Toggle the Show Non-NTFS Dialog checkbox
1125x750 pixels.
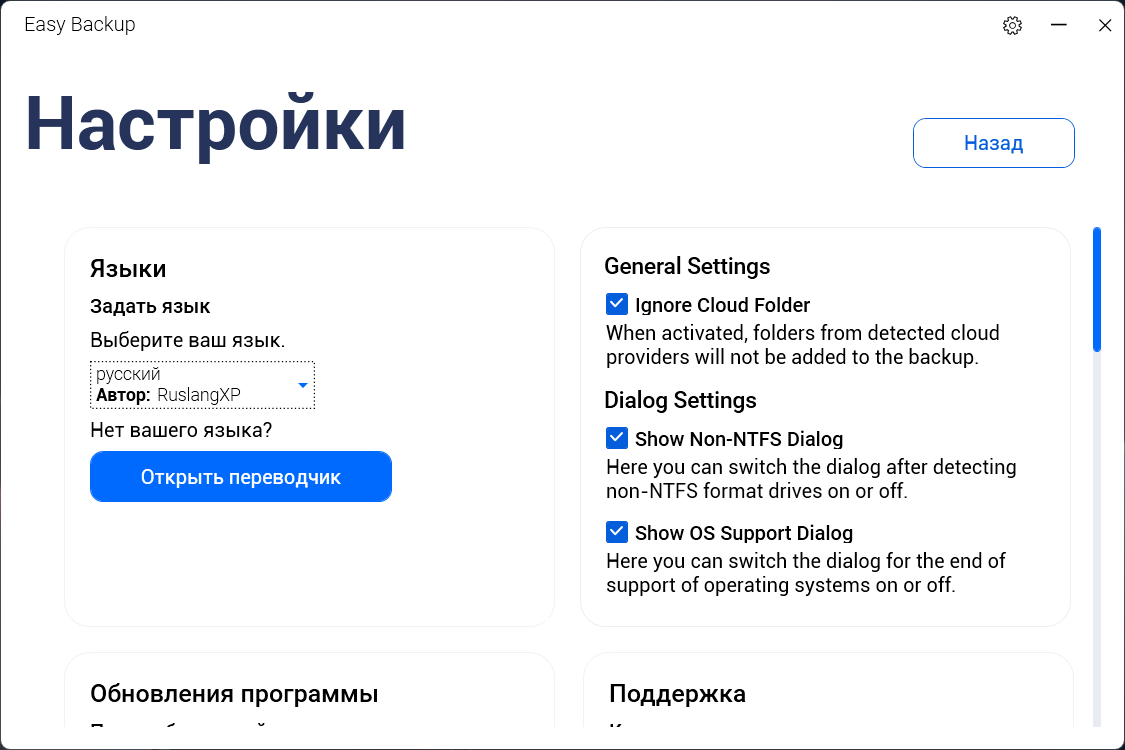(x=617, y=438)
